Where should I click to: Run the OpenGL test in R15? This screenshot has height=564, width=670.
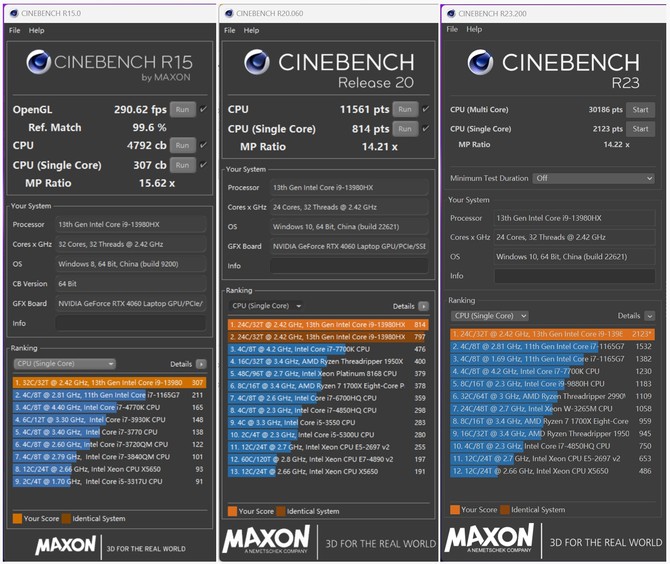tap(182, 109)
